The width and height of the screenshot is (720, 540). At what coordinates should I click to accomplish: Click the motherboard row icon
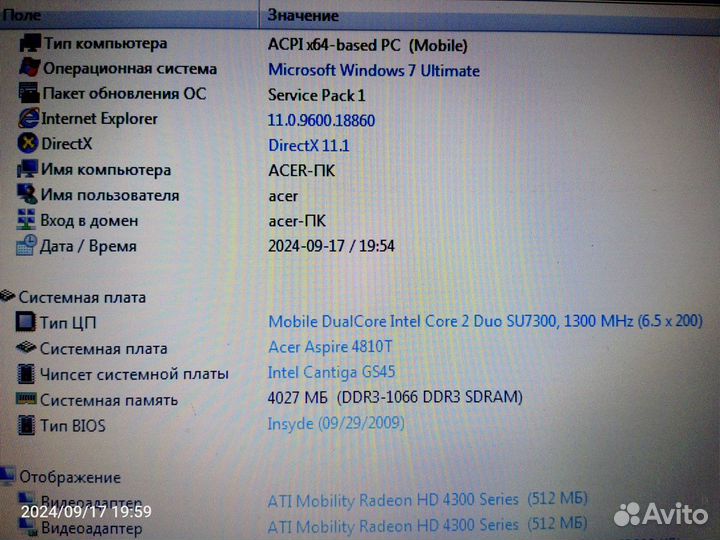point(26,348)
